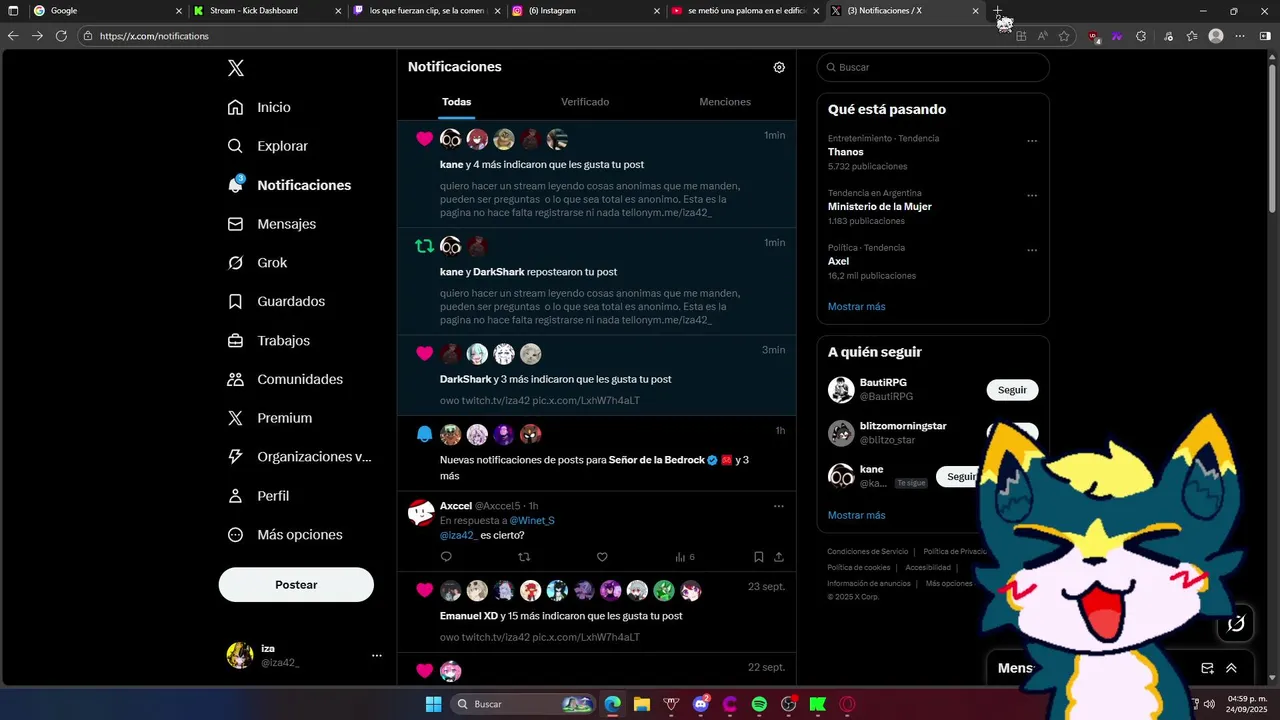Open Grok floating button

pos(1236,624)
